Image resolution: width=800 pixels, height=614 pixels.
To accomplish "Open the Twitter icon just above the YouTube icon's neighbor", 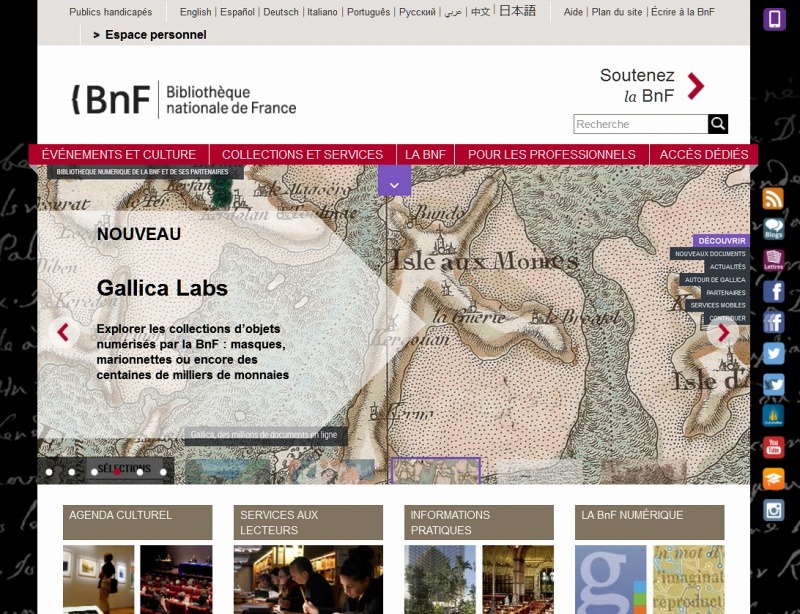I will click(773, 385).
